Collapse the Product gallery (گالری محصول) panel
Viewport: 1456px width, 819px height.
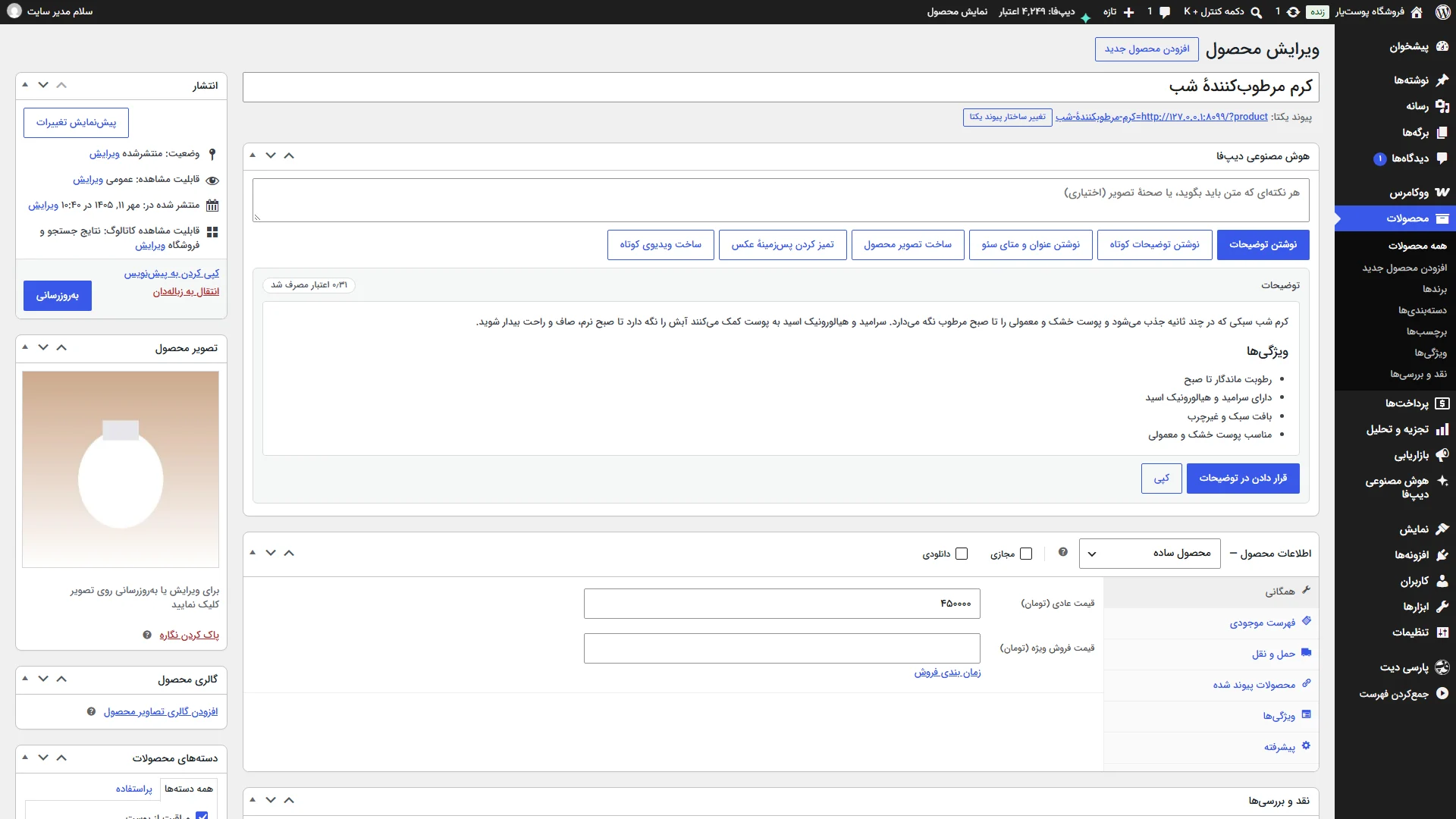(x=25, y=679)
